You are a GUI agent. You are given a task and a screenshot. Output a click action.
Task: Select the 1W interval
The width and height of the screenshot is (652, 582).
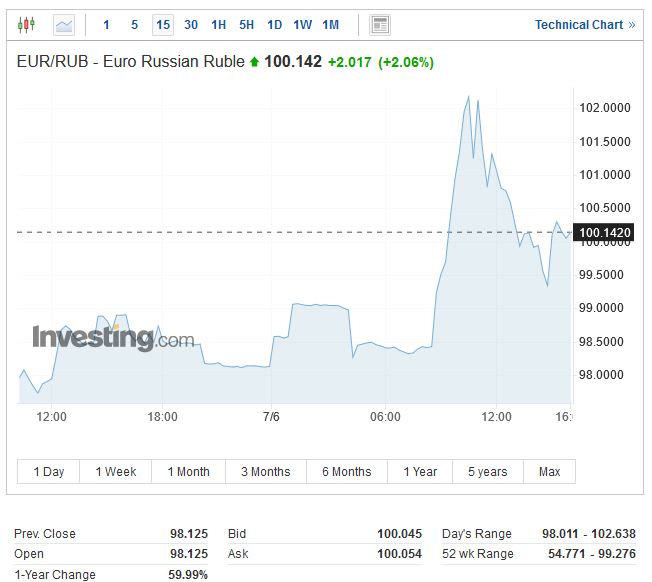302,24
